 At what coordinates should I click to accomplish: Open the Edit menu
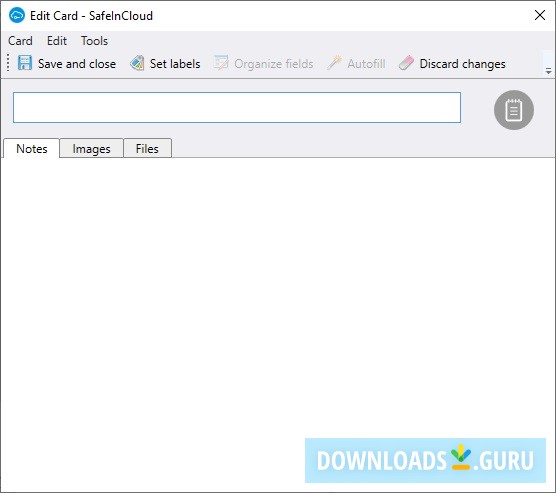pyautogui.click(x=57, y=41)
